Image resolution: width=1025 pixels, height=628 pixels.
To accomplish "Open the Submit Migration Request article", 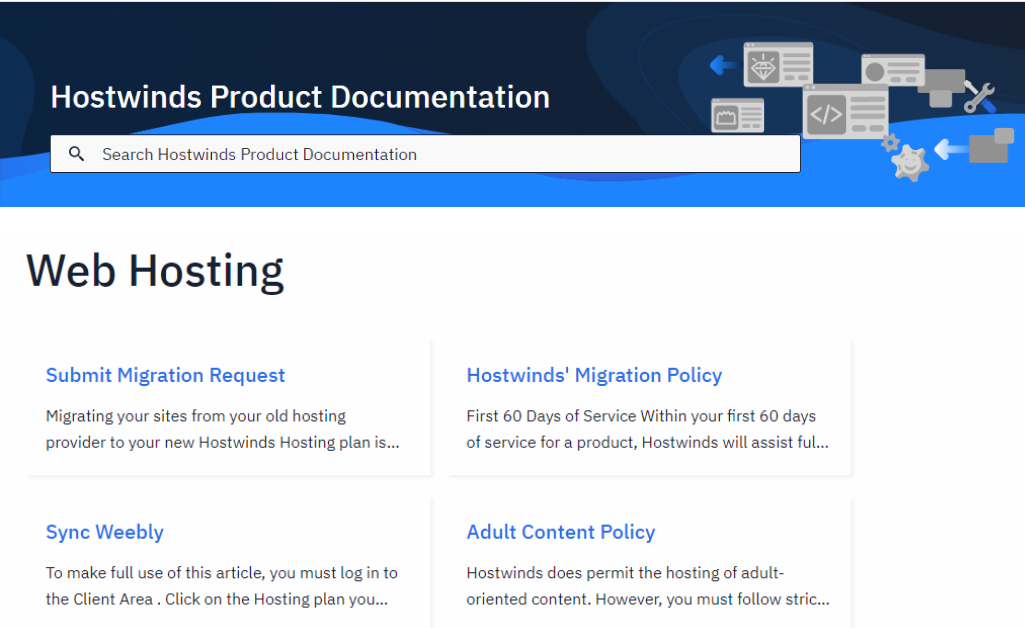I will pos(165,375).
